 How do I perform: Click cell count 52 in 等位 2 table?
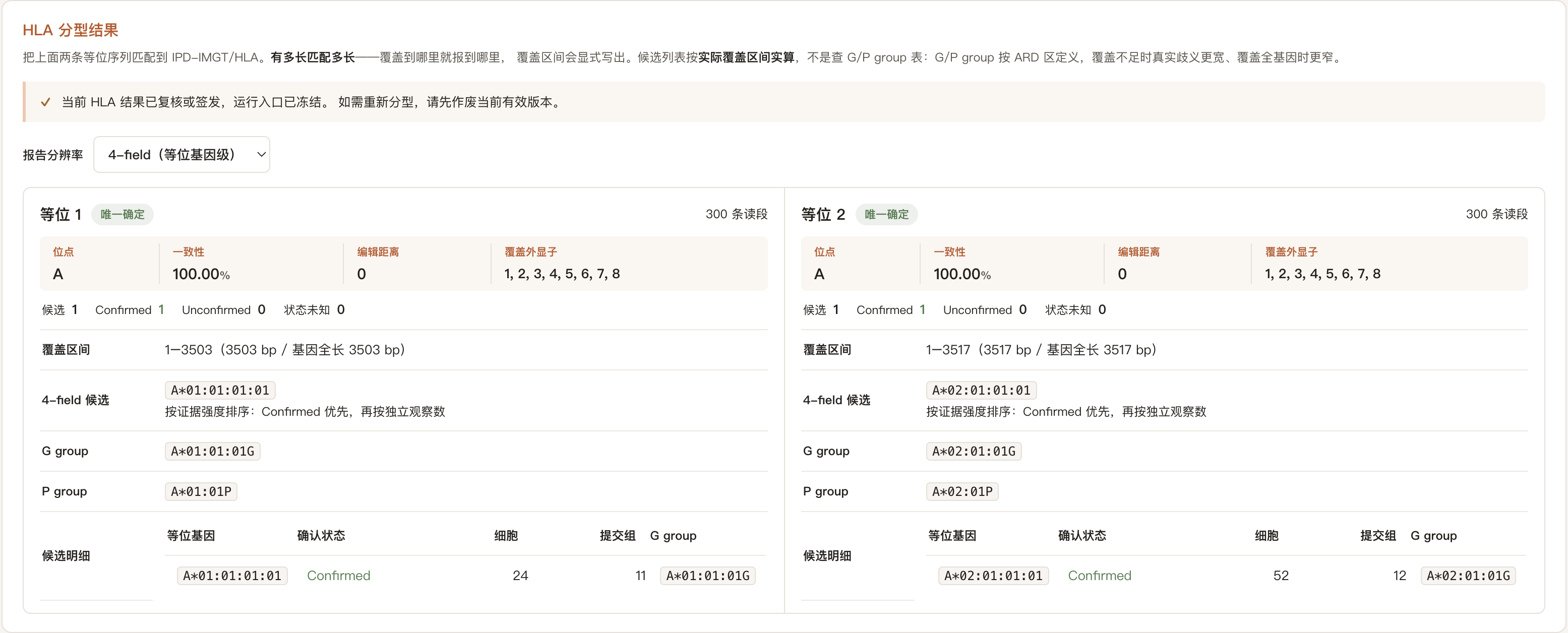(x=1281, y=576)
